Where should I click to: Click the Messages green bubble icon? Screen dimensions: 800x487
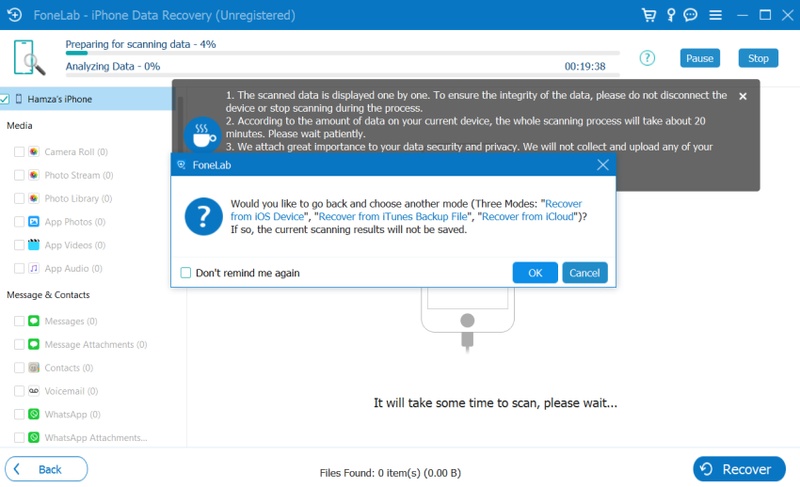(x=34, y=321)
